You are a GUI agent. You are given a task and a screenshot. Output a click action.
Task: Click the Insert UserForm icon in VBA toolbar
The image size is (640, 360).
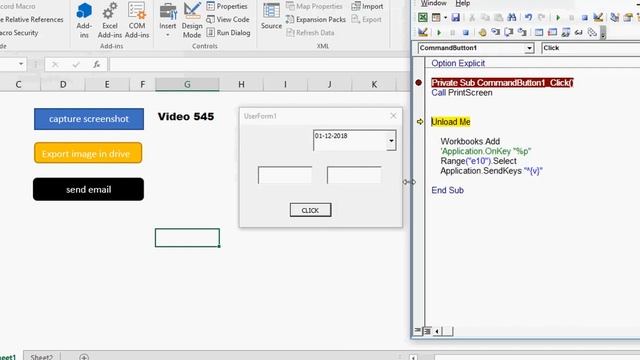[436, 17]
